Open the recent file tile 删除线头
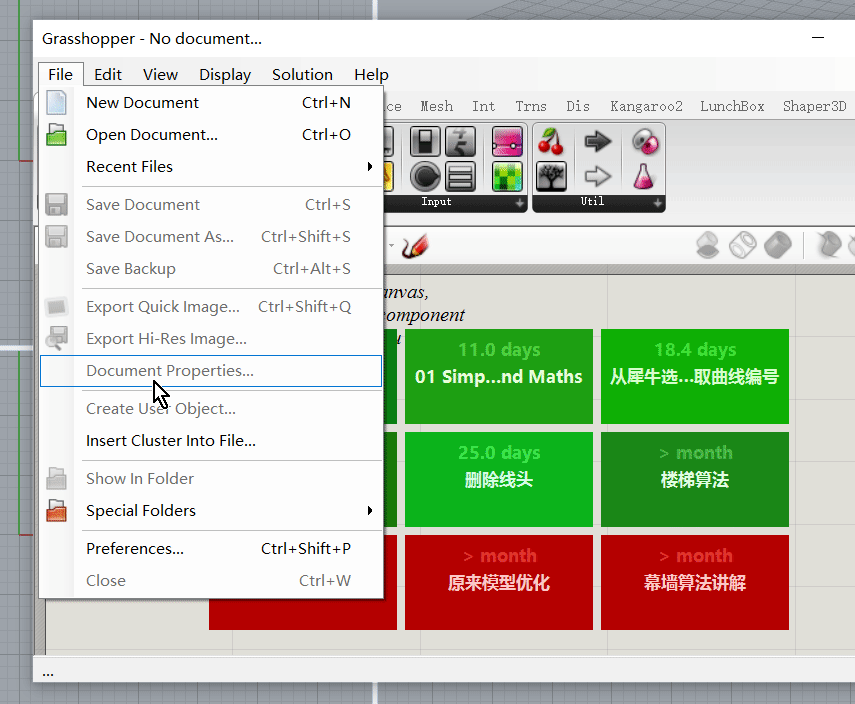Viewport: 855px width, 704px height. click(x=499, y=478)
